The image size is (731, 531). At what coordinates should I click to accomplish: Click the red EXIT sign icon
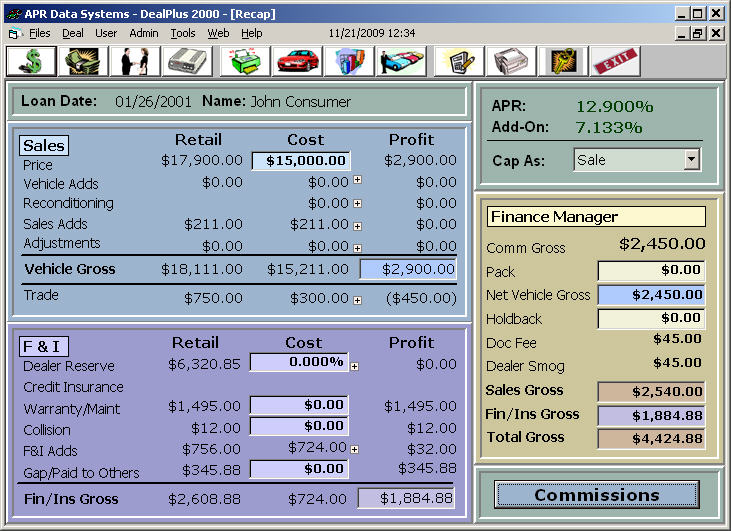(x=615, y=61)
